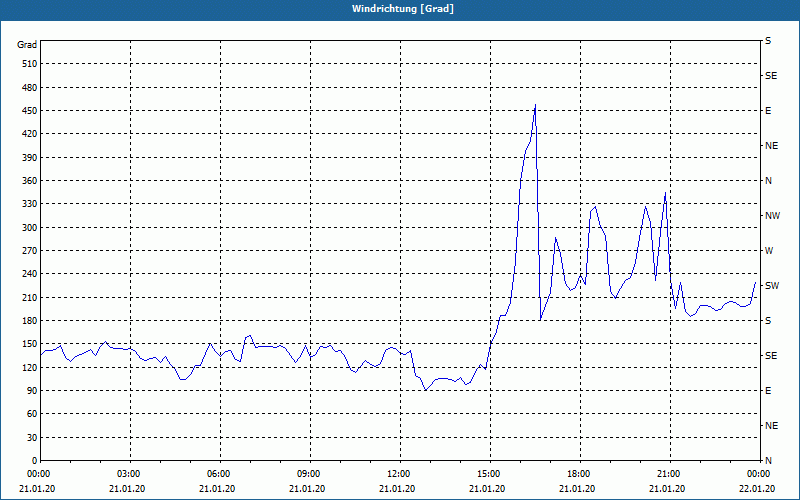Select the 00:00 label above first 21.01.20

[x=38, y=473]
